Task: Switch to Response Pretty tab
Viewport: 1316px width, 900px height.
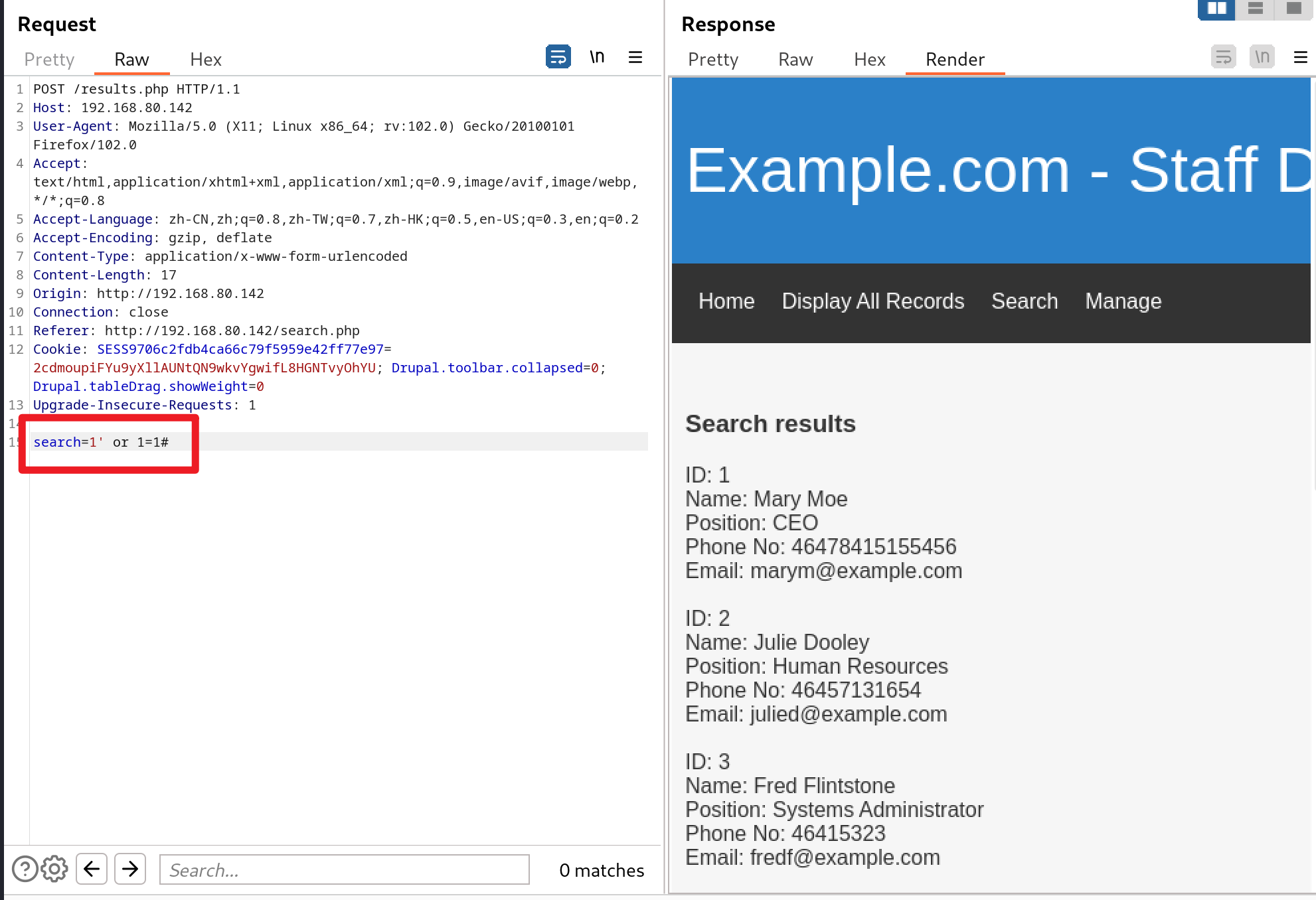Action: click(713, 59)
